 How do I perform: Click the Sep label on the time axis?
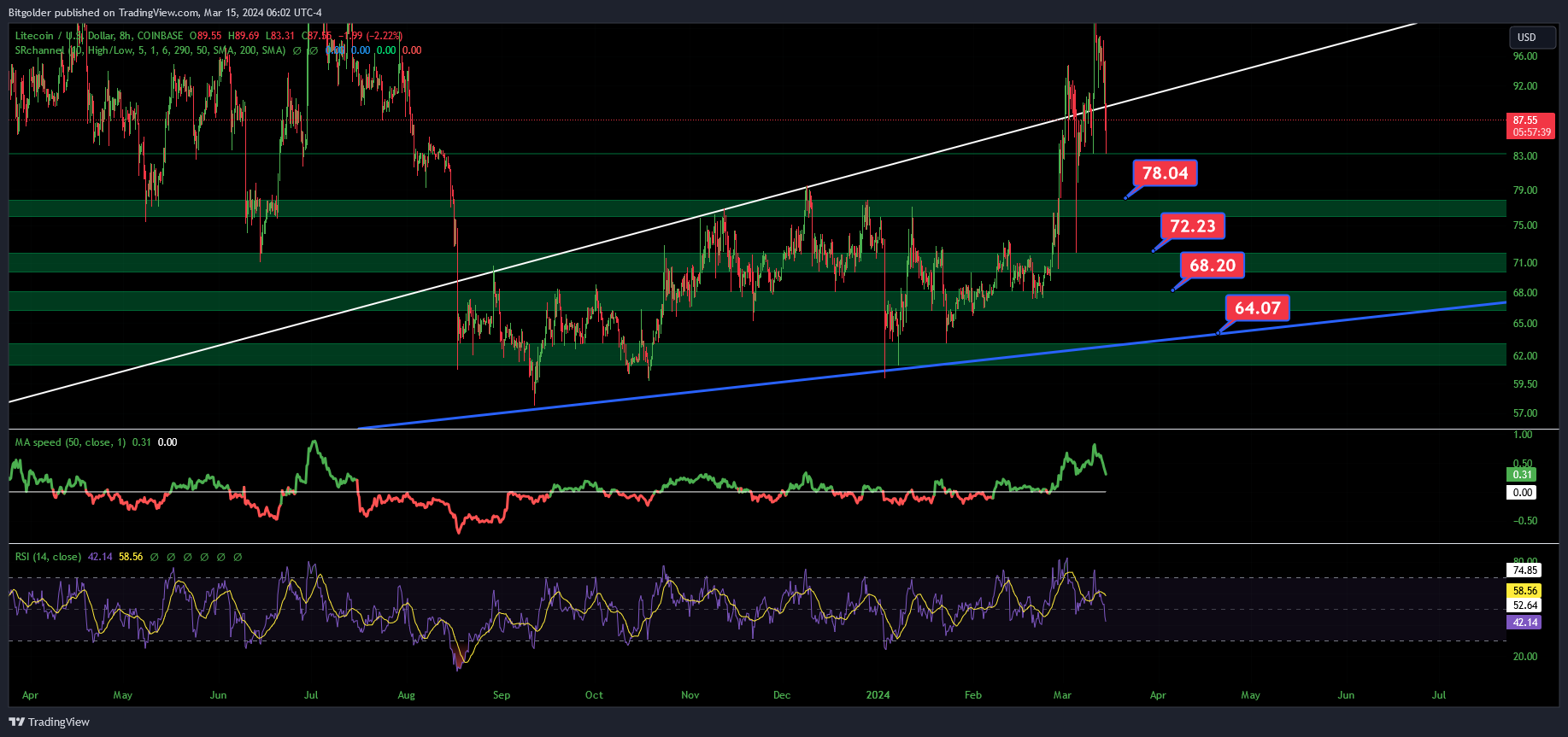[502, 695]
